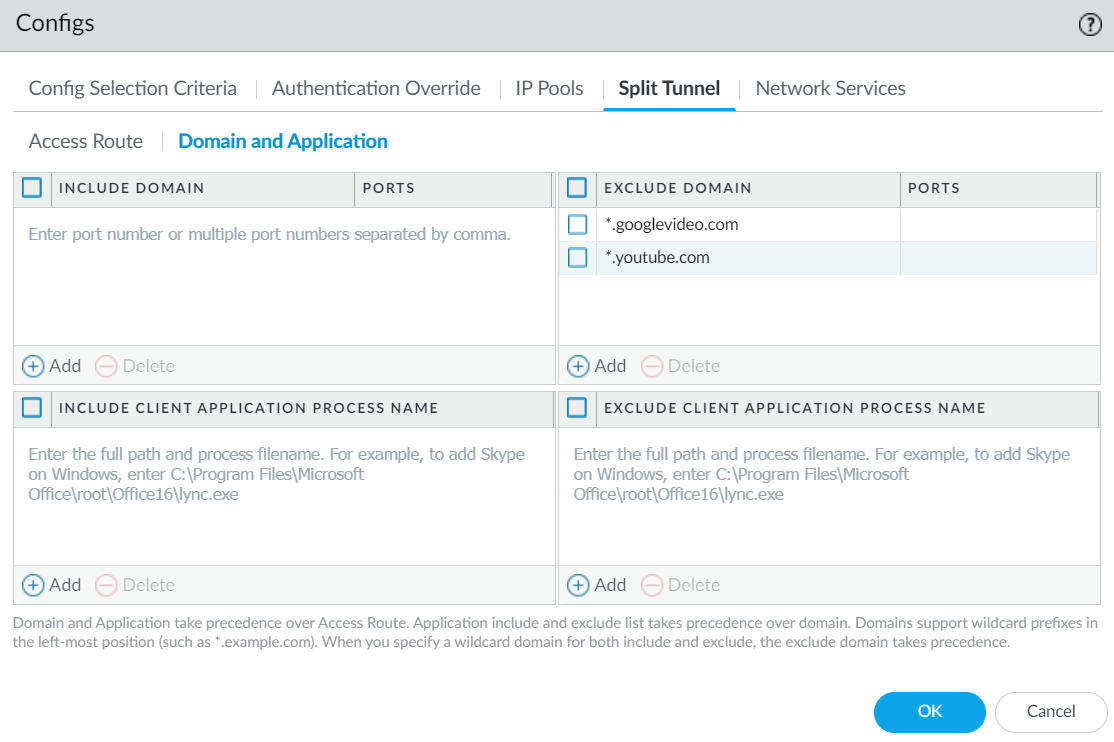1114x742 pixels.
Task: Select all Include Client Application Process Names
Action: [x=32, y=407]
